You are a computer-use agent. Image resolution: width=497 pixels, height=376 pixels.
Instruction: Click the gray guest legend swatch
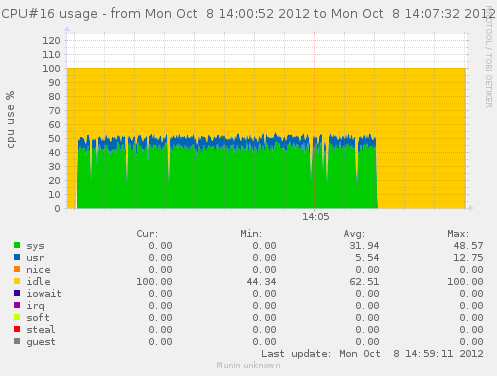[17, 341]
